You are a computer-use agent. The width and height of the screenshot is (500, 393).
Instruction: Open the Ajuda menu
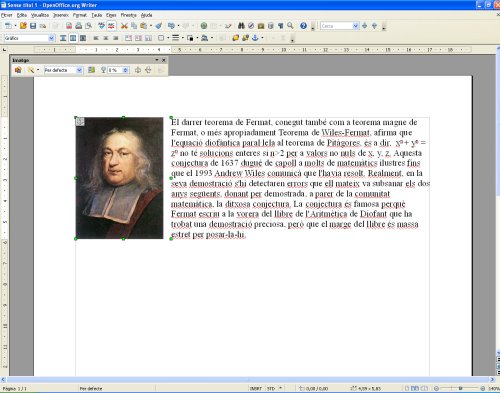[x=146, y=15]
